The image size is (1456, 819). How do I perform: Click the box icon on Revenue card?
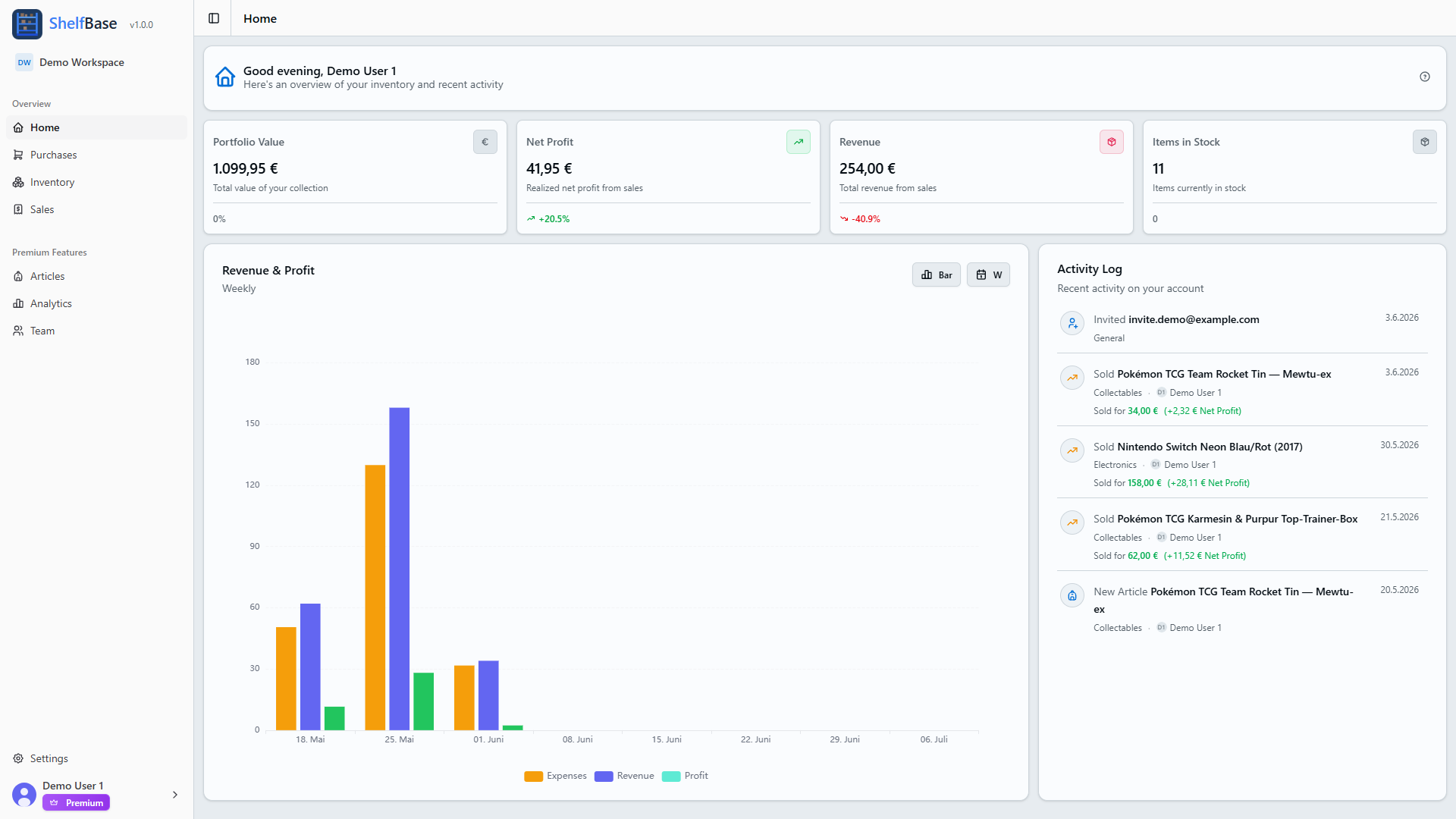tap(1112, 142)
